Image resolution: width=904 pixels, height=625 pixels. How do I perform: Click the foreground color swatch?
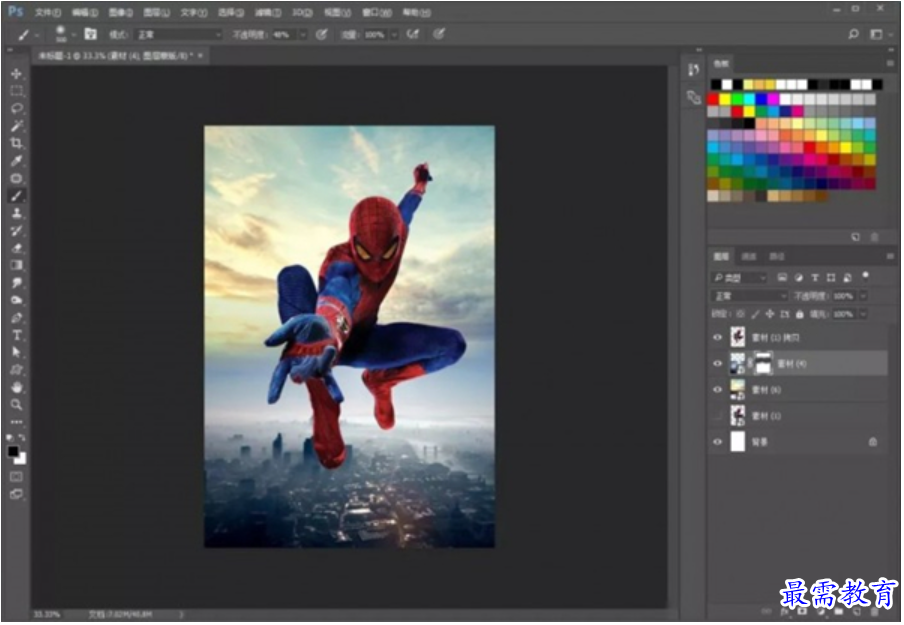point(13,451)
